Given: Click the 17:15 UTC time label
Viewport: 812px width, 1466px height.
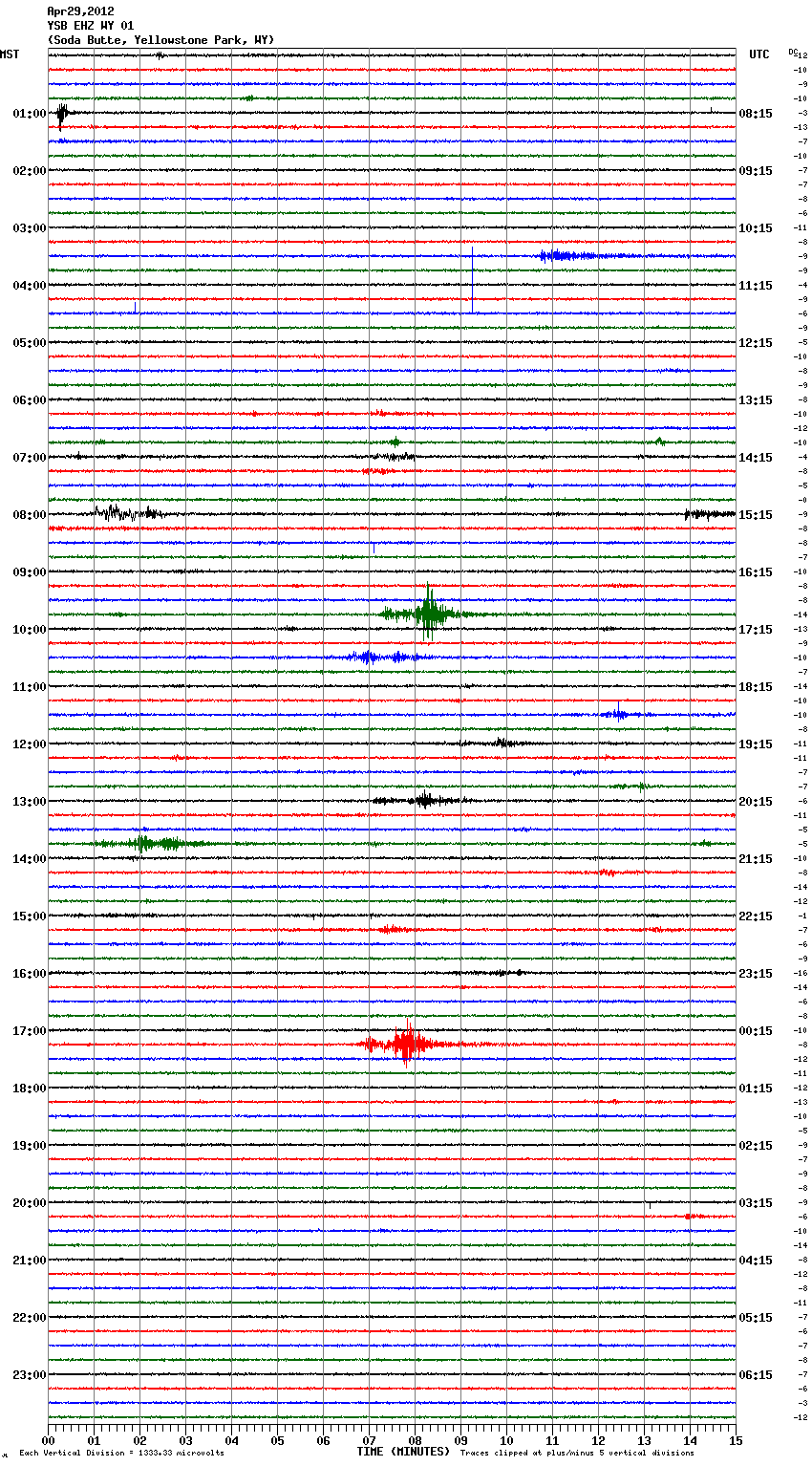Looking at the screenshot, I should pos(756,630).
